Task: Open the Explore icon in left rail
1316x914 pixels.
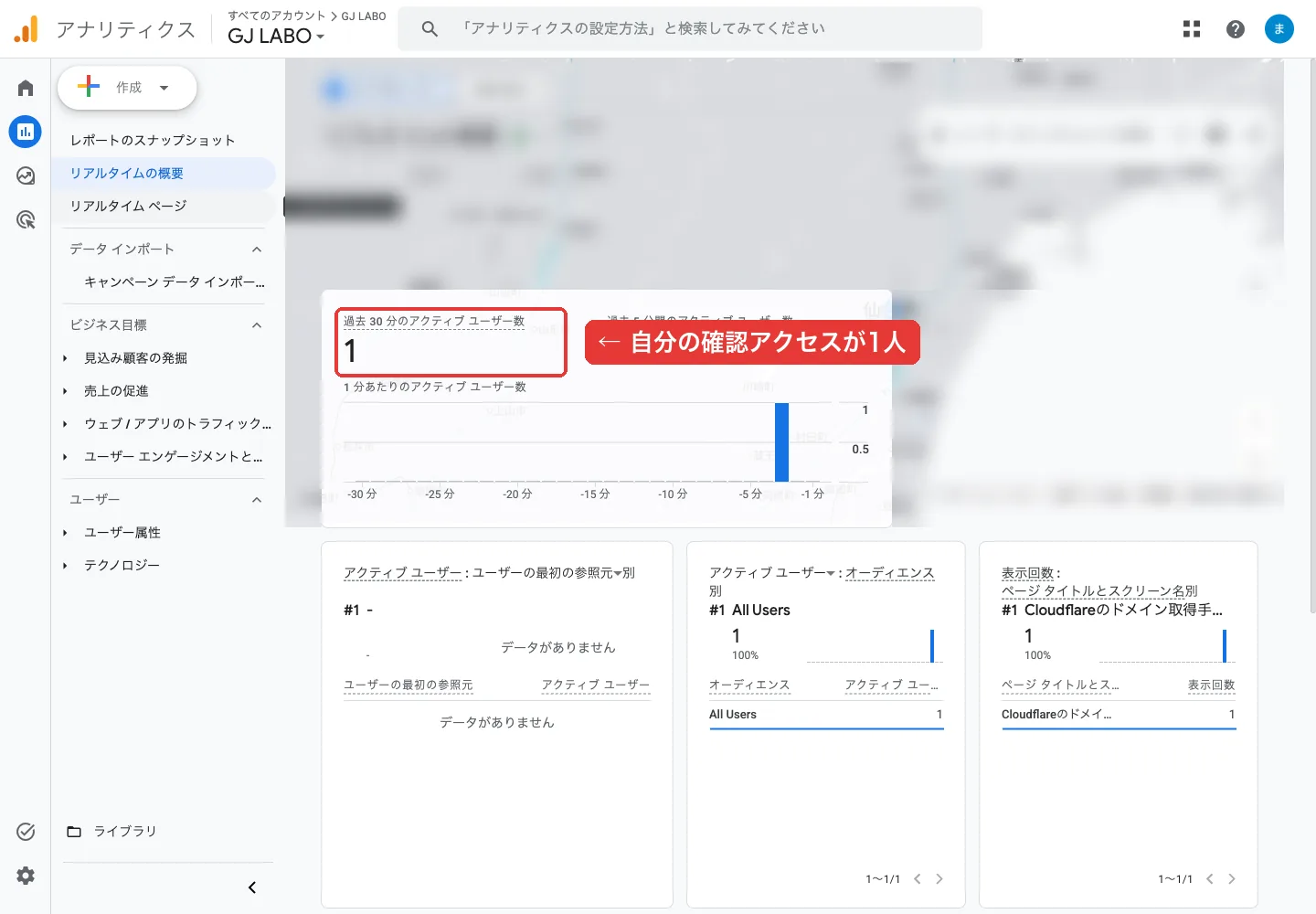Action: (x=26, y=175)
